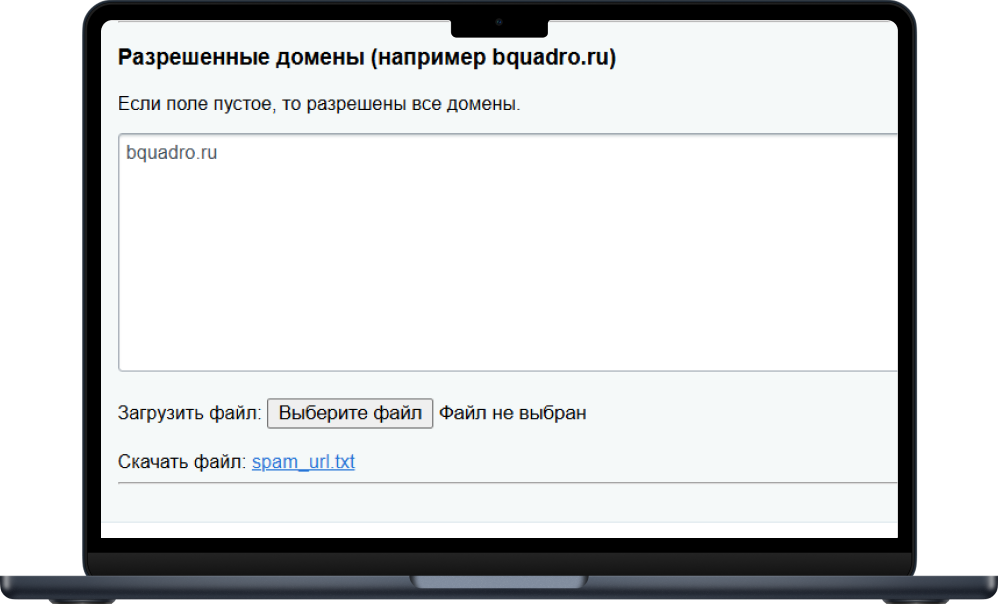
Task: Click the empty bottom area of the text area
Action: 508,340
